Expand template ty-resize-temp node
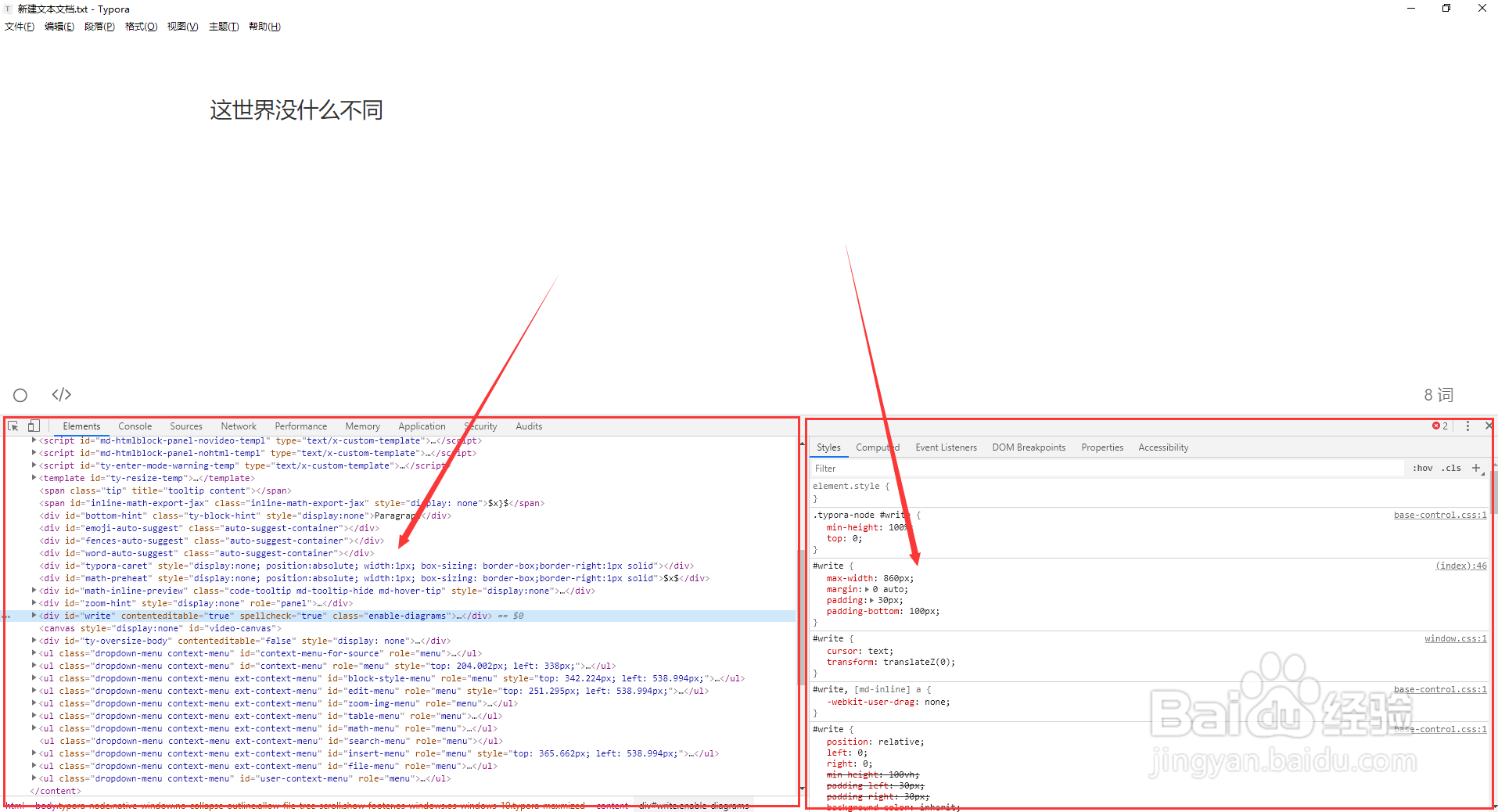This screenshot has height=812, width=1498. pos(34,478)
